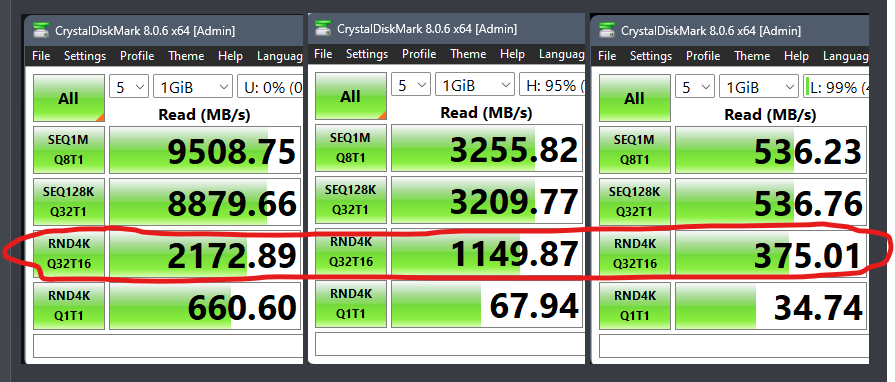895x382 pixels.
Task: Click the comment field in middle window
Action: point(449,344)
